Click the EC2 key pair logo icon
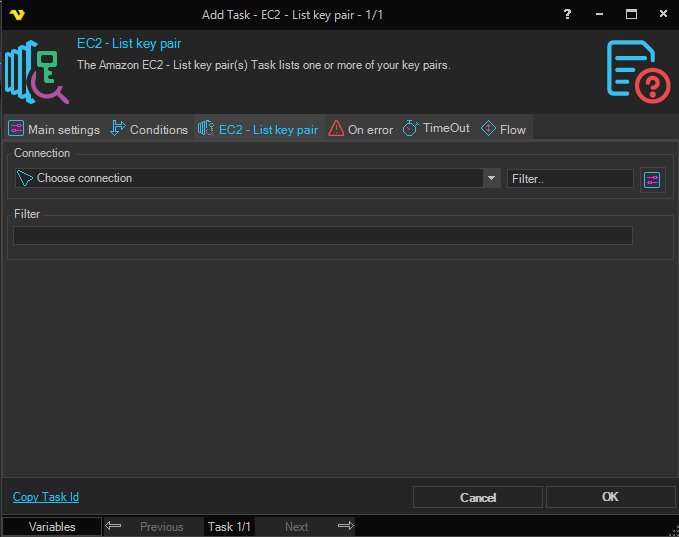The height and width of the screenshot is (537, 679). (x=37, y=69)
